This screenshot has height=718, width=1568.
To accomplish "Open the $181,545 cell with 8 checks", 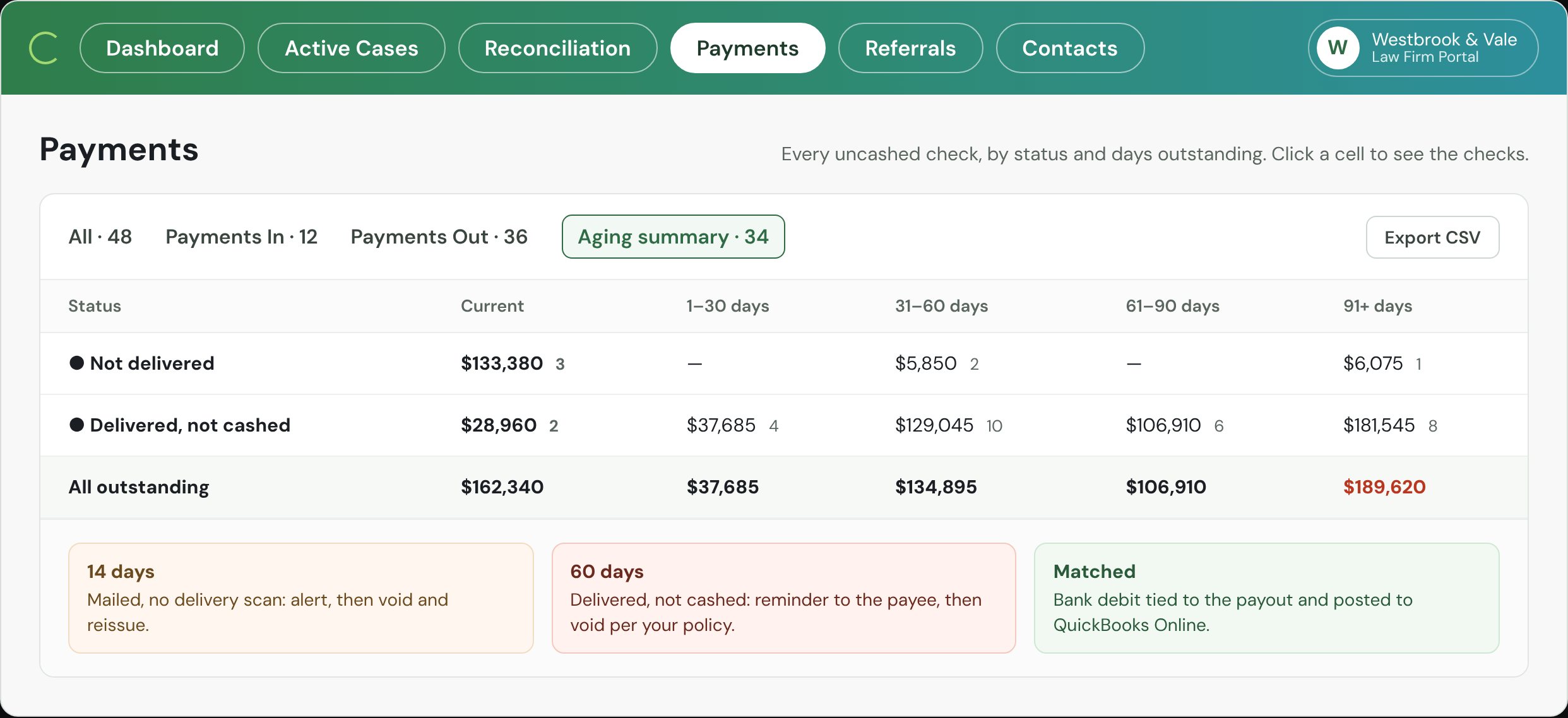I will pyautogui.click(x=1391, y=425).
